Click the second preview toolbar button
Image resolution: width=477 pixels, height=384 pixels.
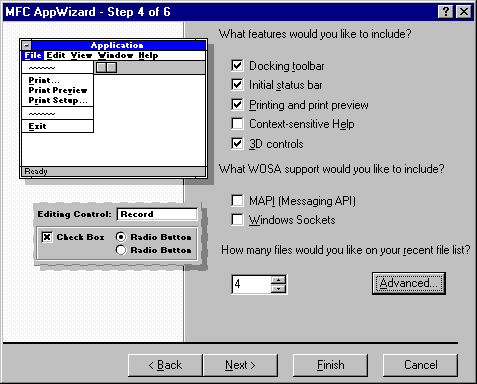(112, 68)
